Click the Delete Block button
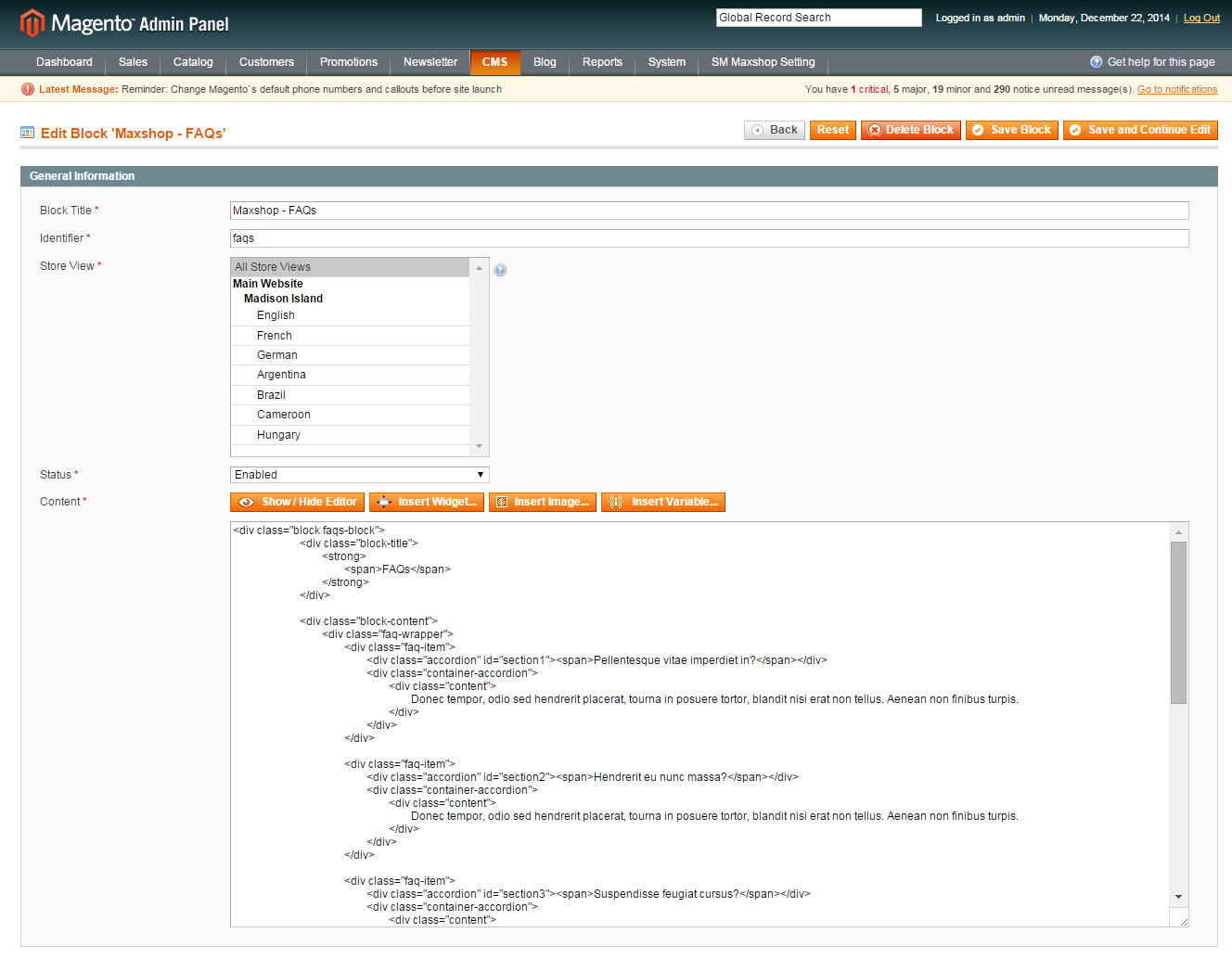The height and width of the screenshot is (959, 1232). coord(911,130)
